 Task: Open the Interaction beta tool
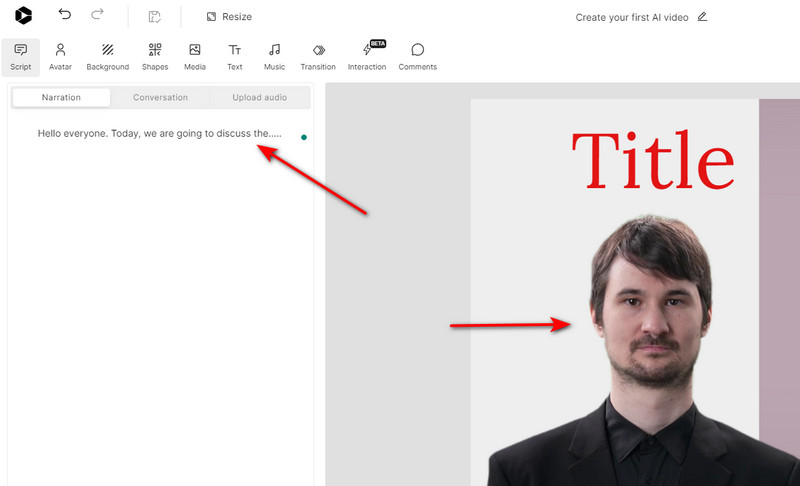point(367,57)
